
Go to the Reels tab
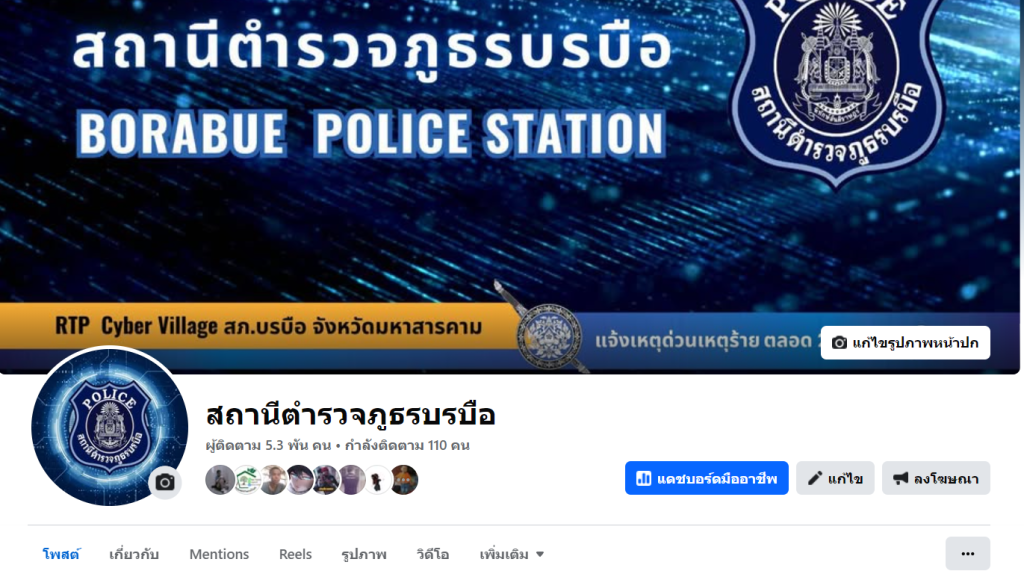tap(295, 555)
